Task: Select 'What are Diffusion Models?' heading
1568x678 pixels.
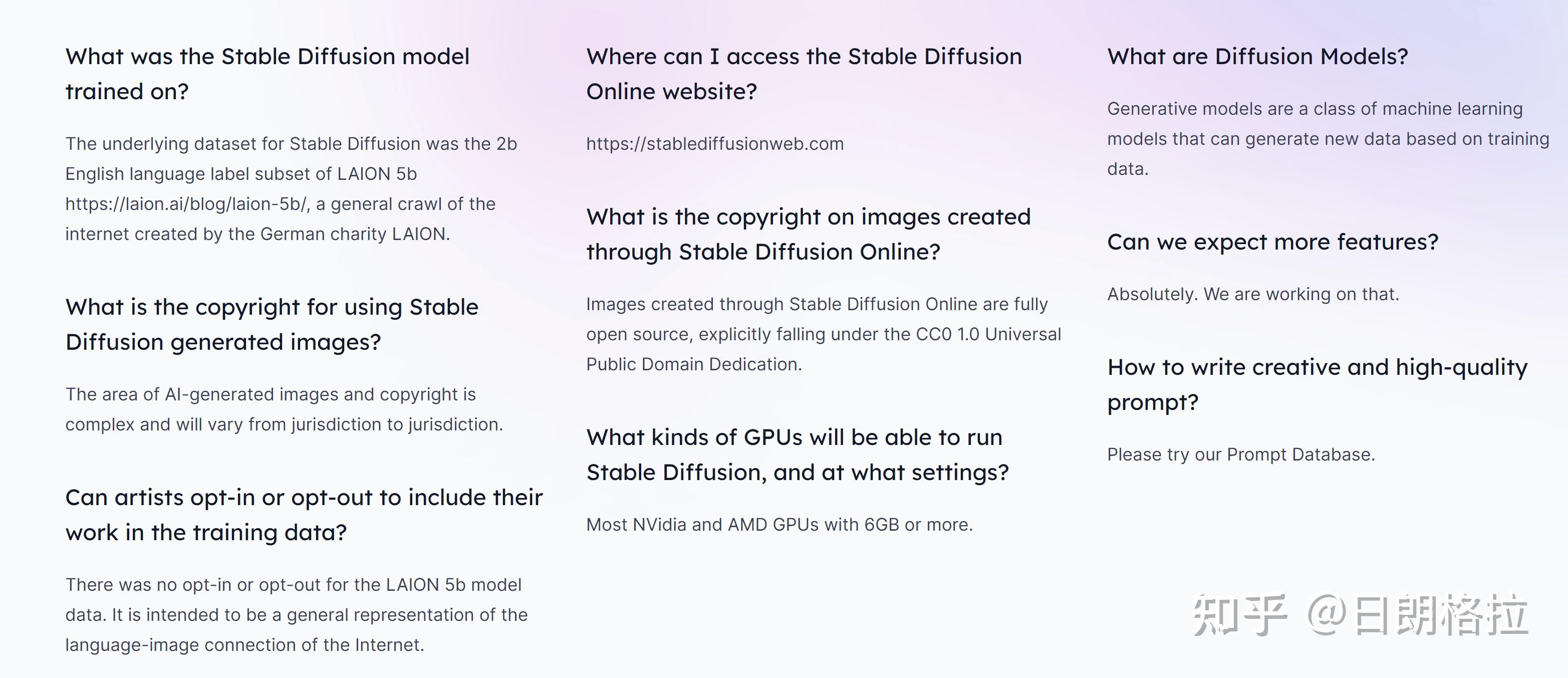Action: tap(1257, 57)
